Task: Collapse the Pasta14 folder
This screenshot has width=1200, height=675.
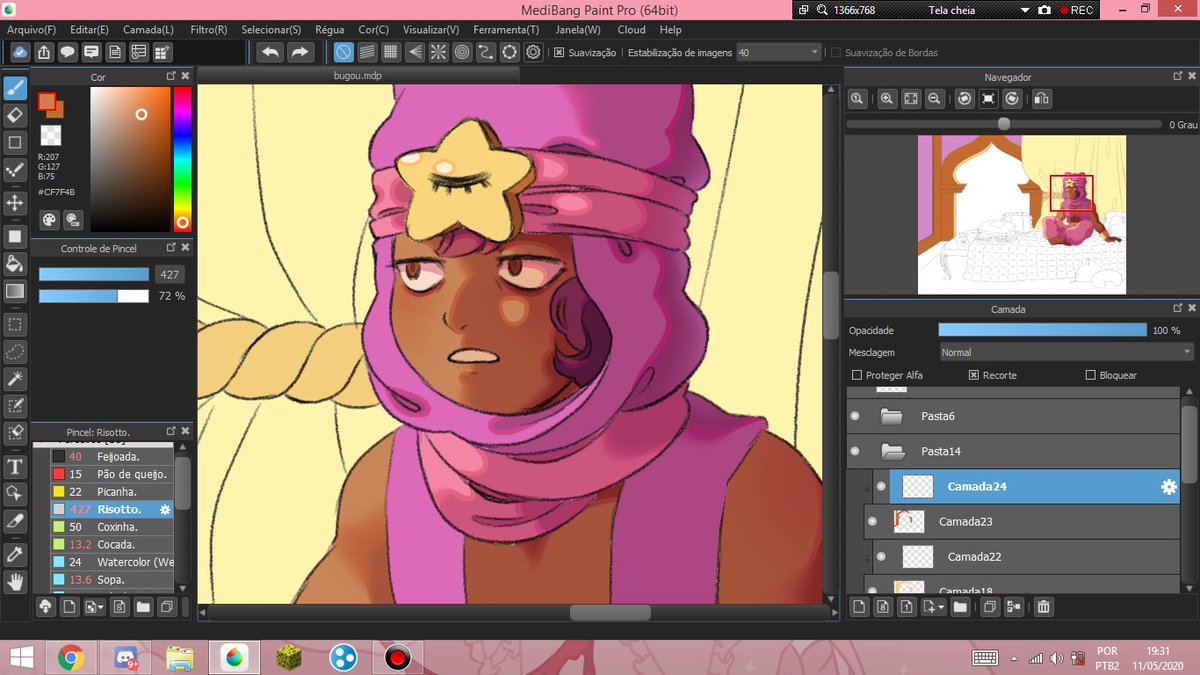Action: click(x=891, y=451)
